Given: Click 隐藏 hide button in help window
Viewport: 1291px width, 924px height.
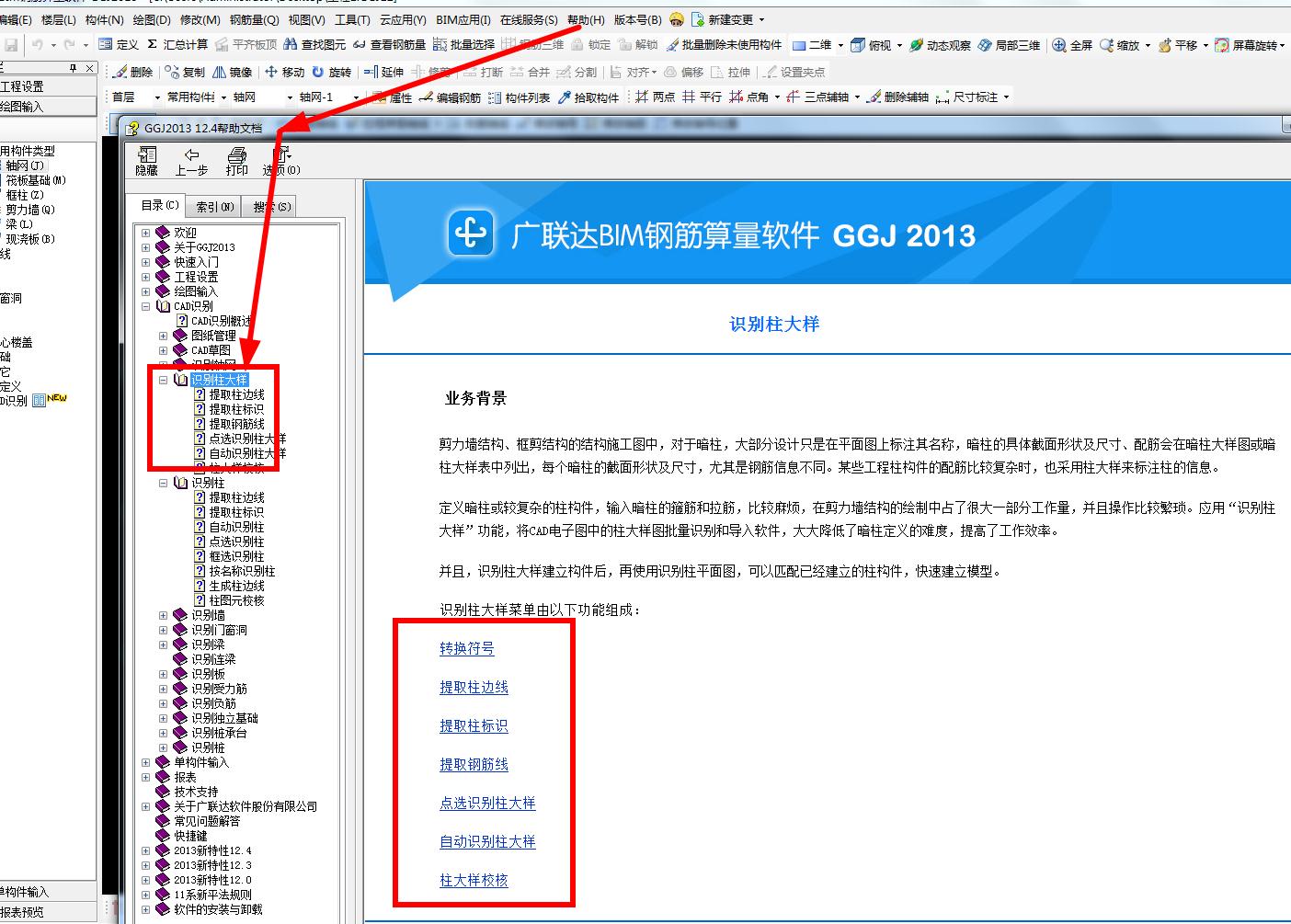Looking at the screenshot, I should (x=147, y=161).
